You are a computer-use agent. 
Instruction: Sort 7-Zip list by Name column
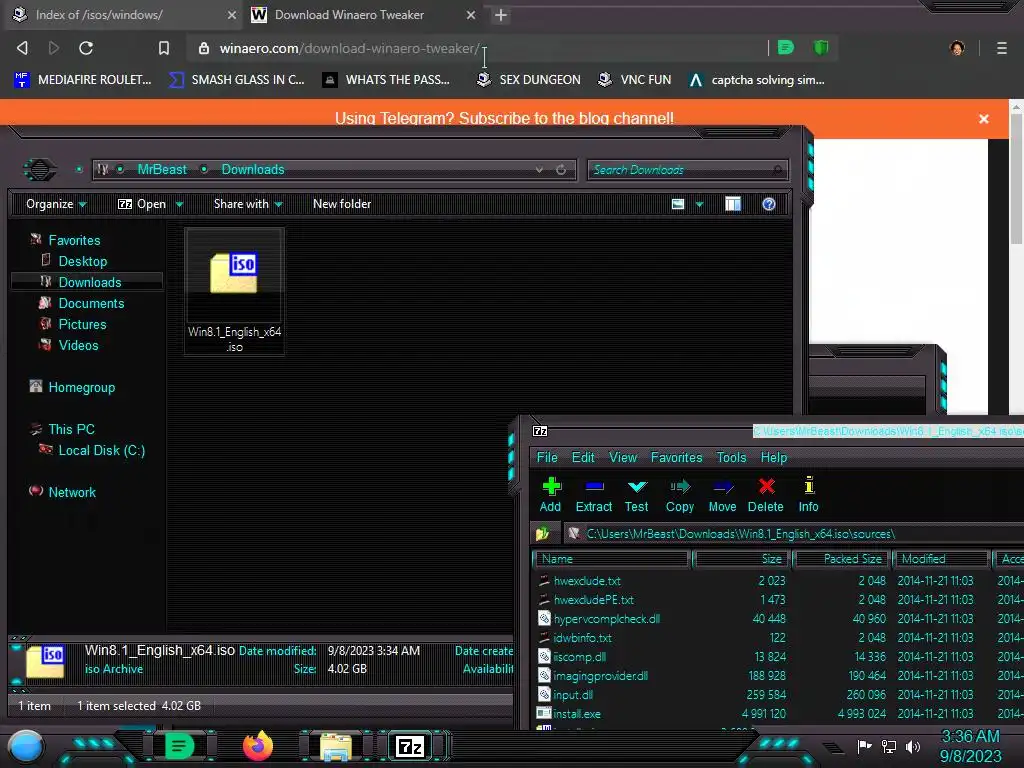pos(612,559)
